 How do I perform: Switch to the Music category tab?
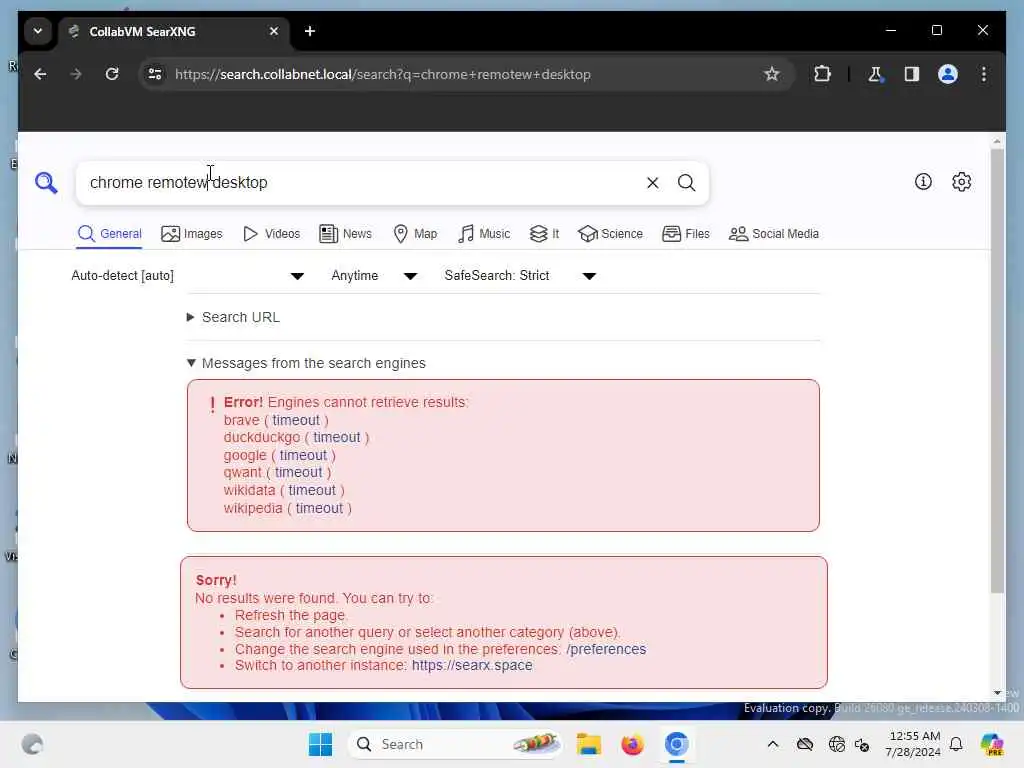click(483, 234)
